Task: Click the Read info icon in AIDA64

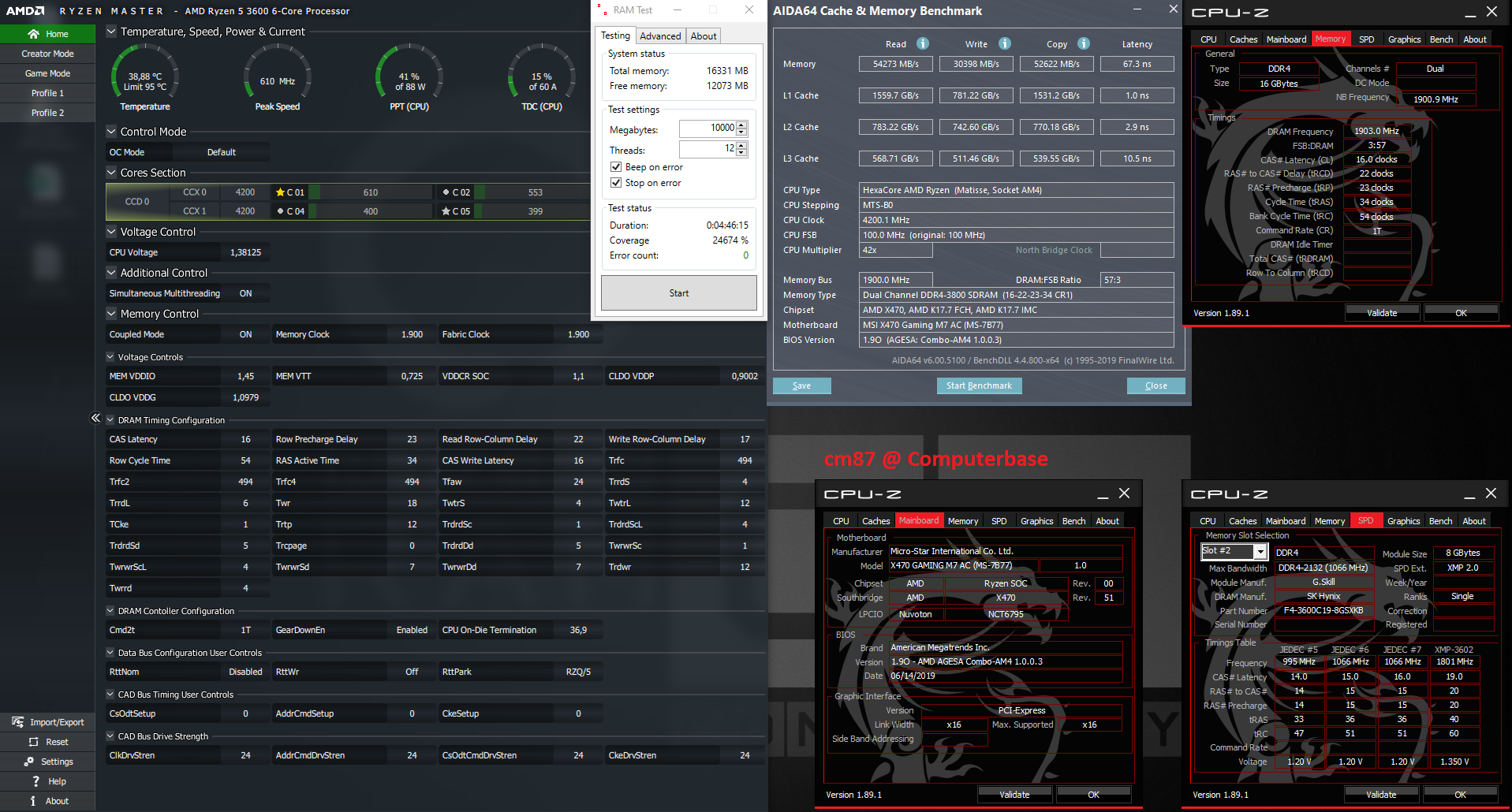Action: (923, 43)
